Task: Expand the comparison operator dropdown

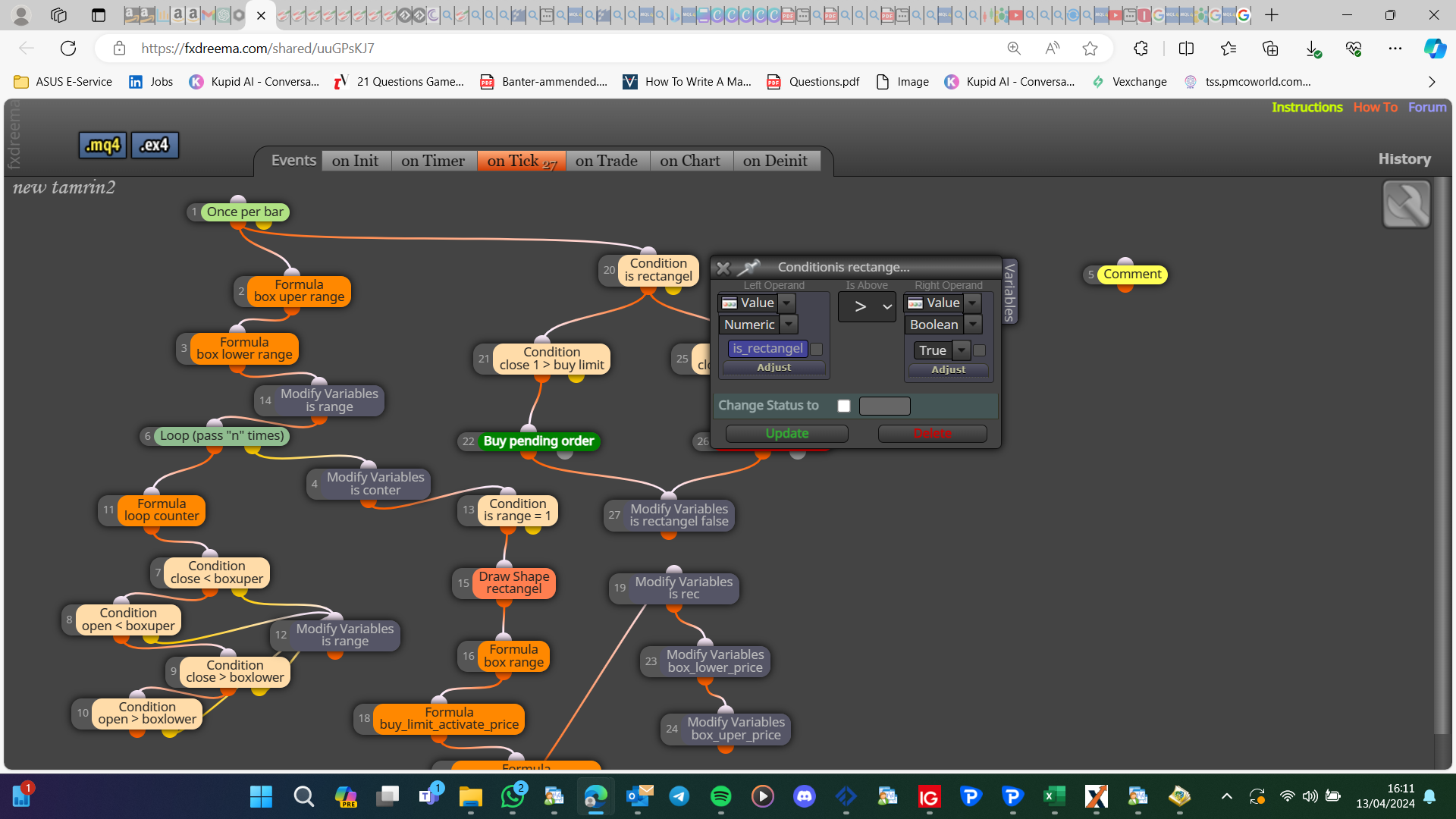Action: (x=868, y=307)
